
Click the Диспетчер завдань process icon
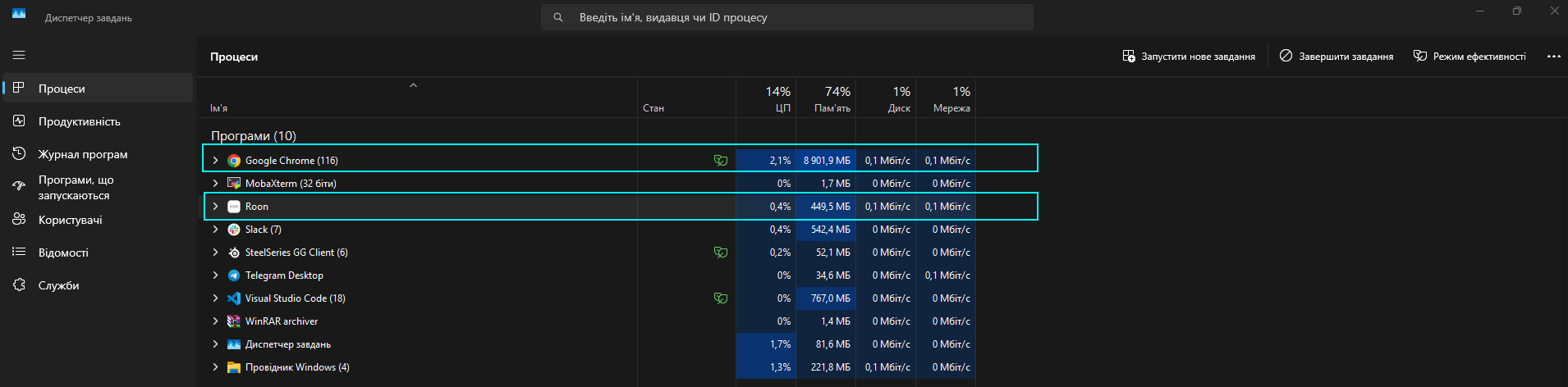[234, 344]
